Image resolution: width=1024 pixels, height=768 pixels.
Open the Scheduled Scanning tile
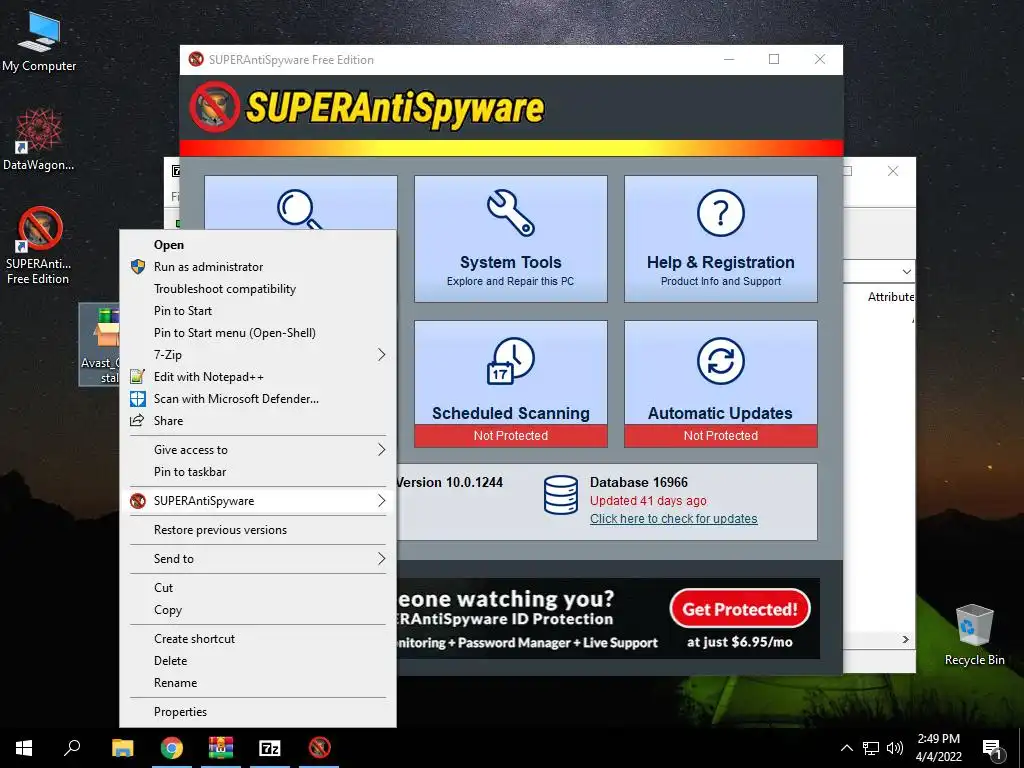point(511,383)
